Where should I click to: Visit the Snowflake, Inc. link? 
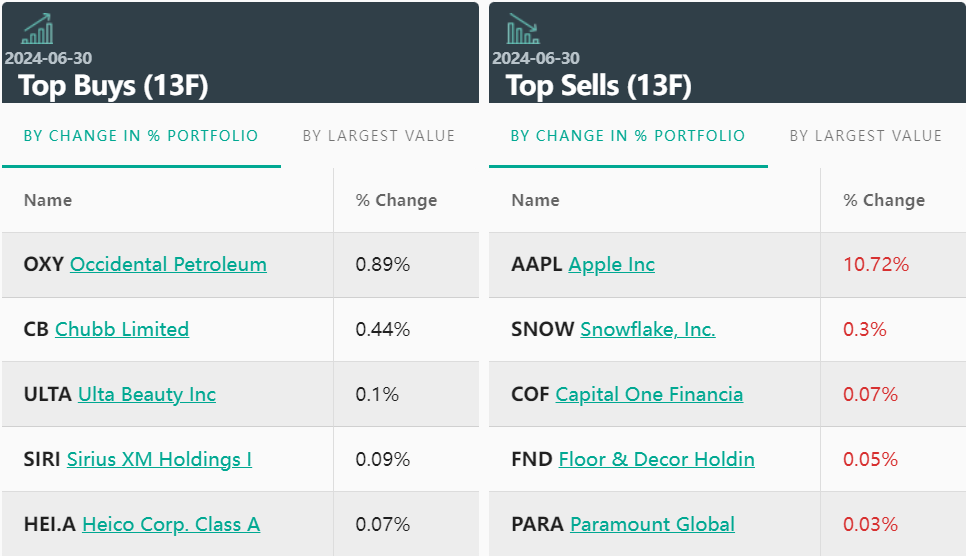pyautogui.click(x=648, y=330)
